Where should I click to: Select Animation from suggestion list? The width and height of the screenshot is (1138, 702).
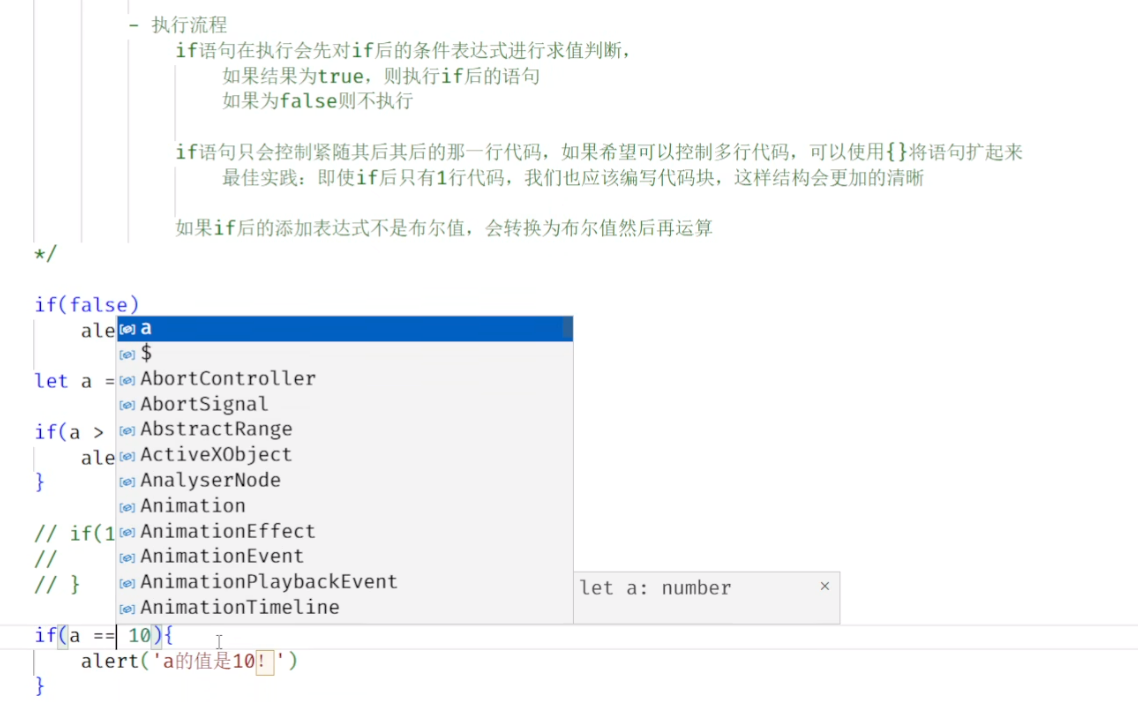[345, 506]
